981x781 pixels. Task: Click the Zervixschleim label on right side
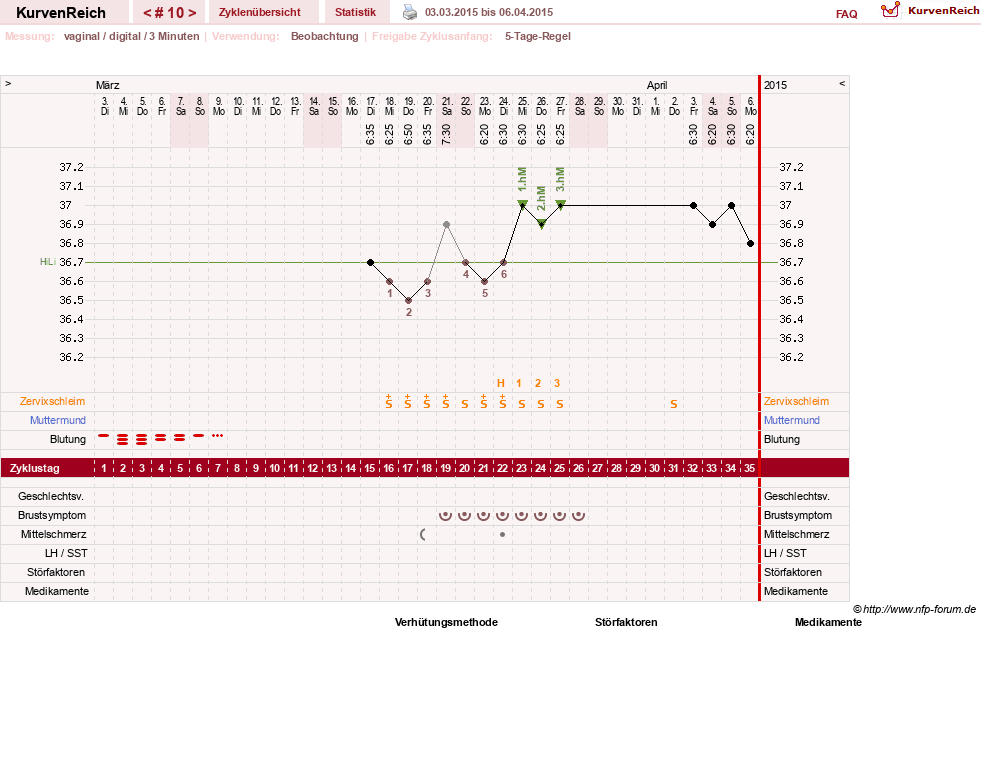pos(796,401)
